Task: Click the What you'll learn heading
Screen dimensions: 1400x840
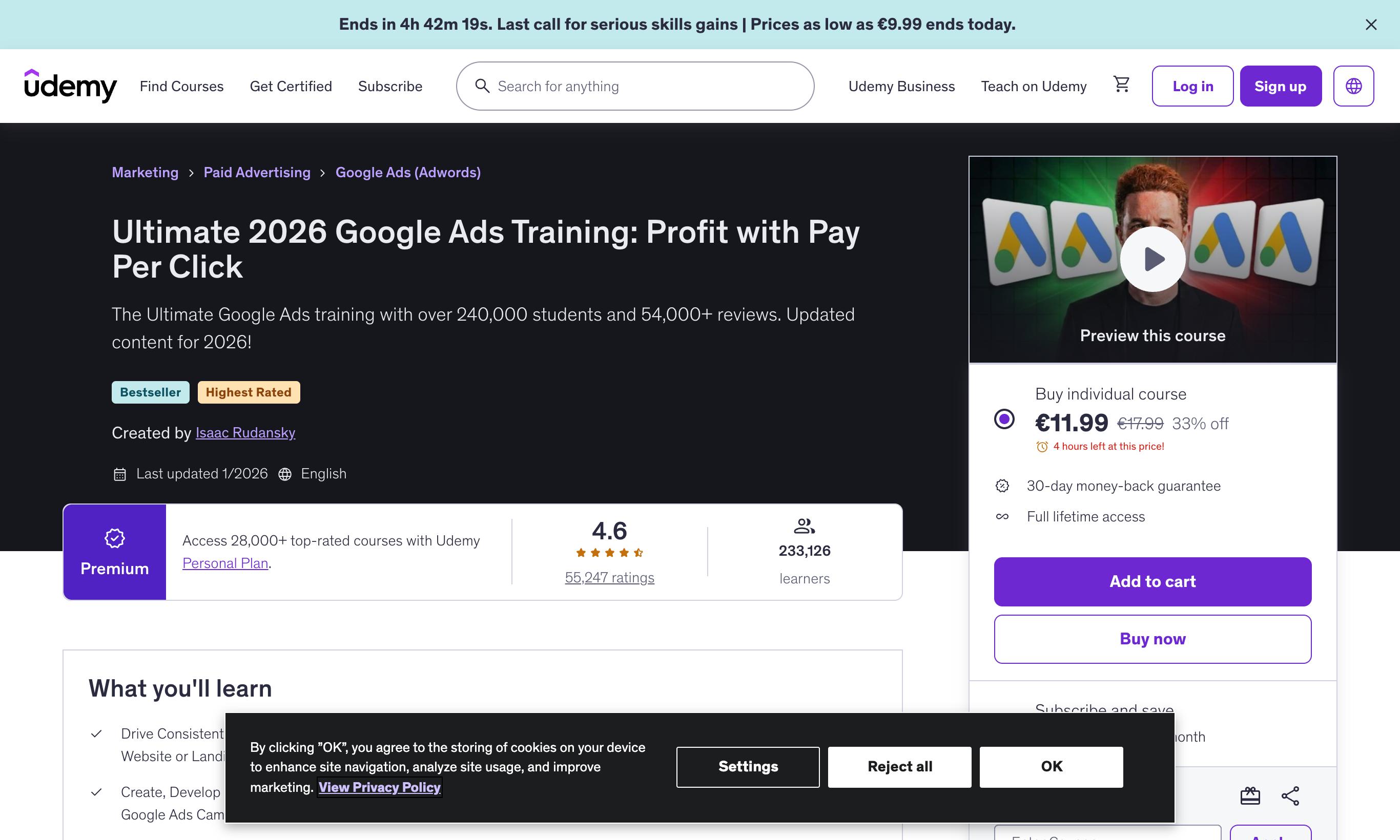Action: 180,688
